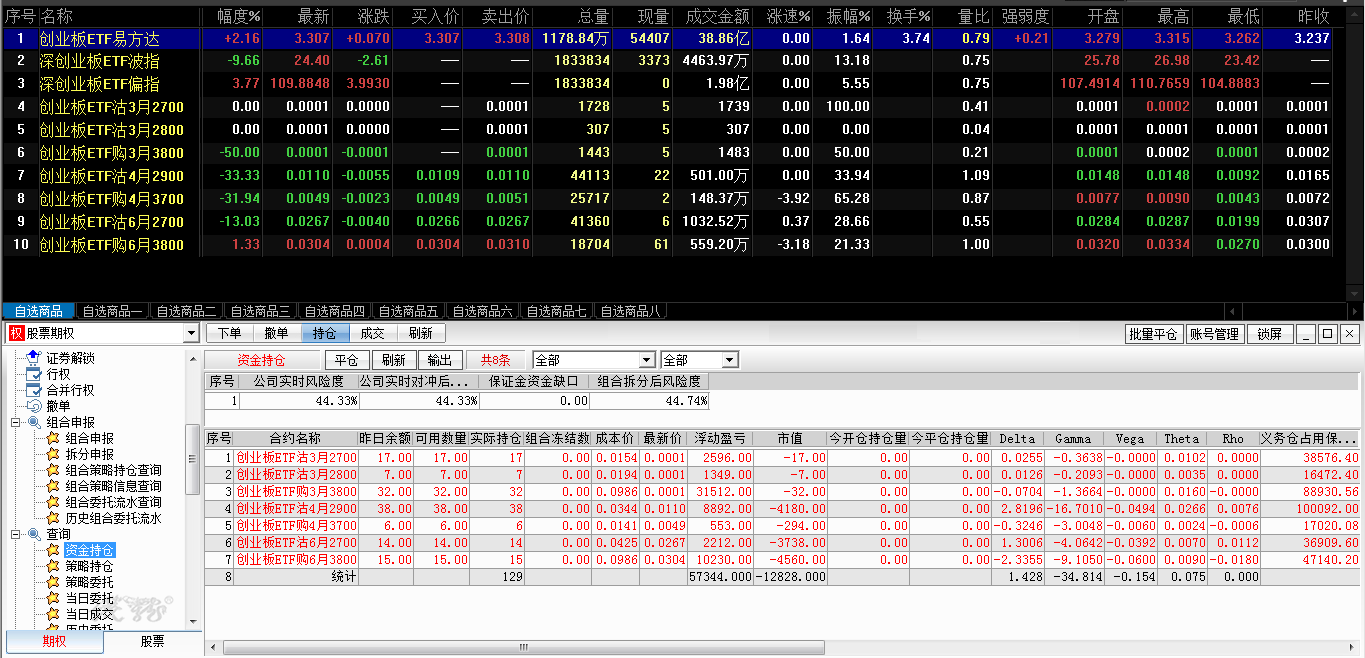This screenshot has width=1365, height=658.
Task: Click the Delta column header
Action: [1018, 438]
